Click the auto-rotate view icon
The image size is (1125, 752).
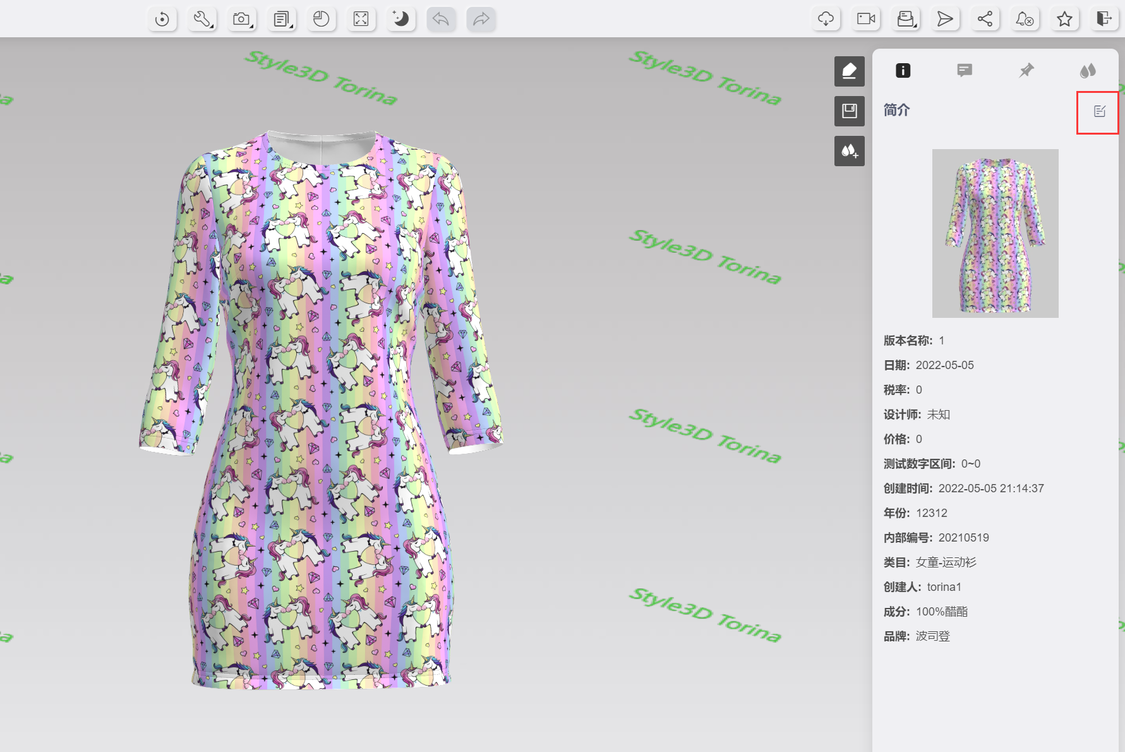click(162, 19)
